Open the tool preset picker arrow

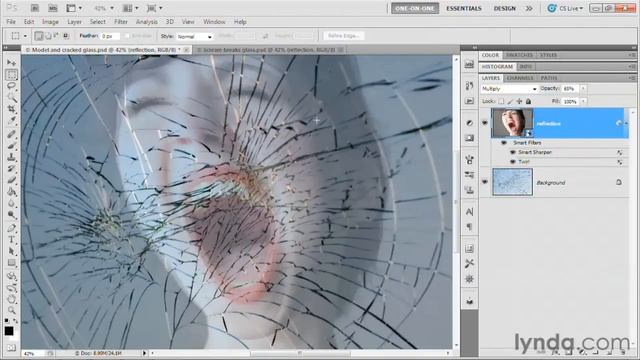25,36
